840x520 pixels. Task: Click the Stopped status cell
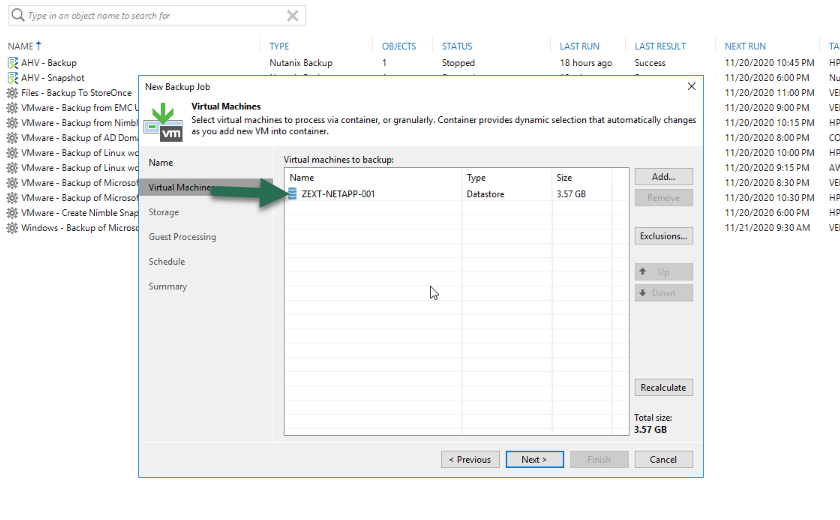[458, 63]
